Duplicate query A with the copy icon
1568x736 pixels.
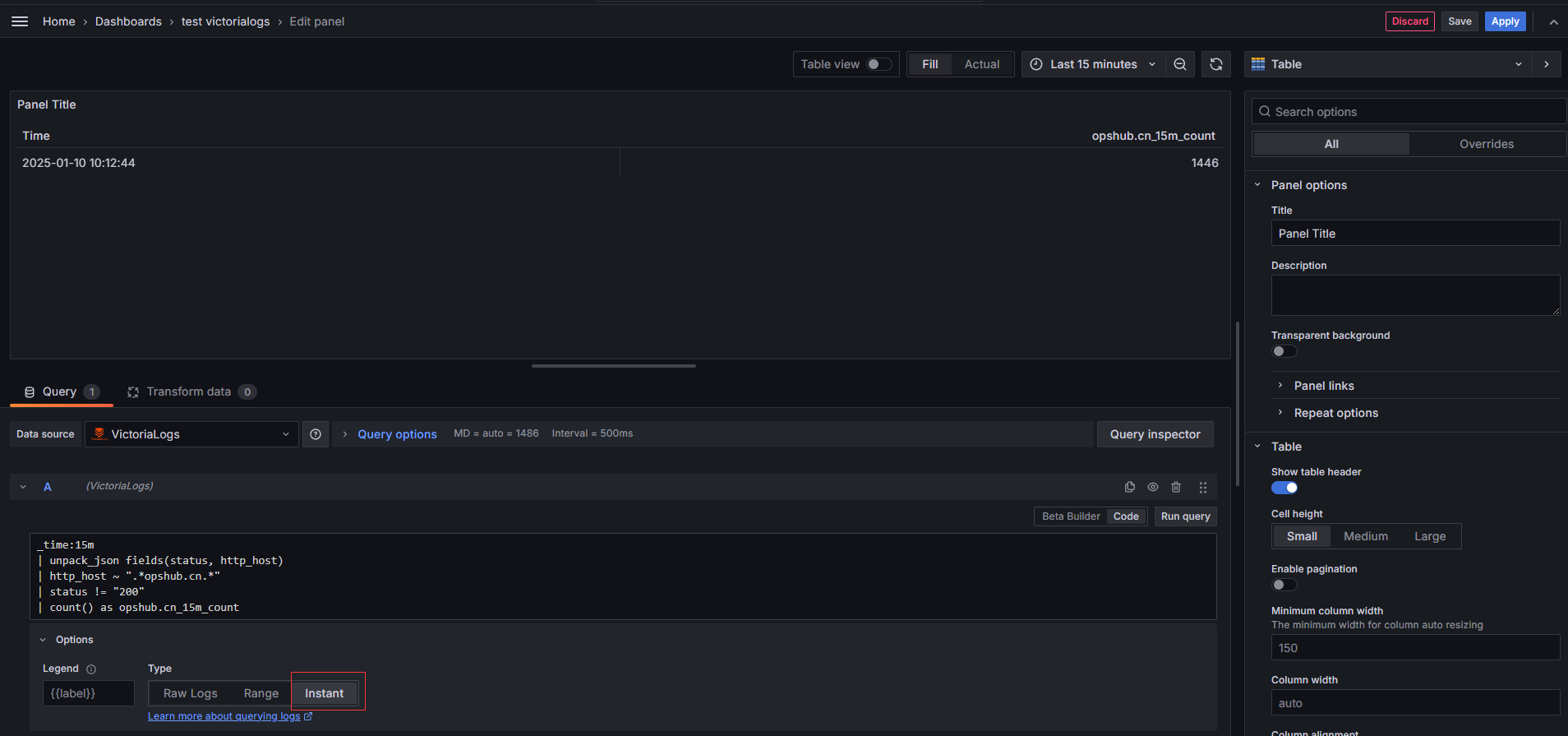1130,487
